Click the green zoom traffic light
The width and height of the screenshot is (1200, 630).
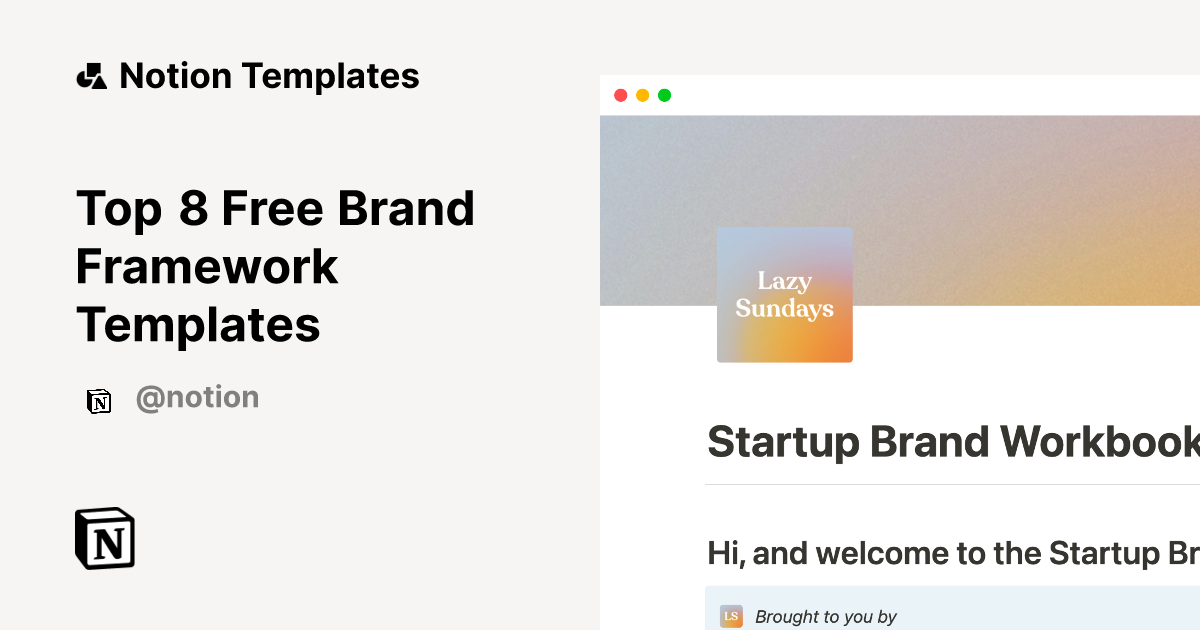pos(664,95)
